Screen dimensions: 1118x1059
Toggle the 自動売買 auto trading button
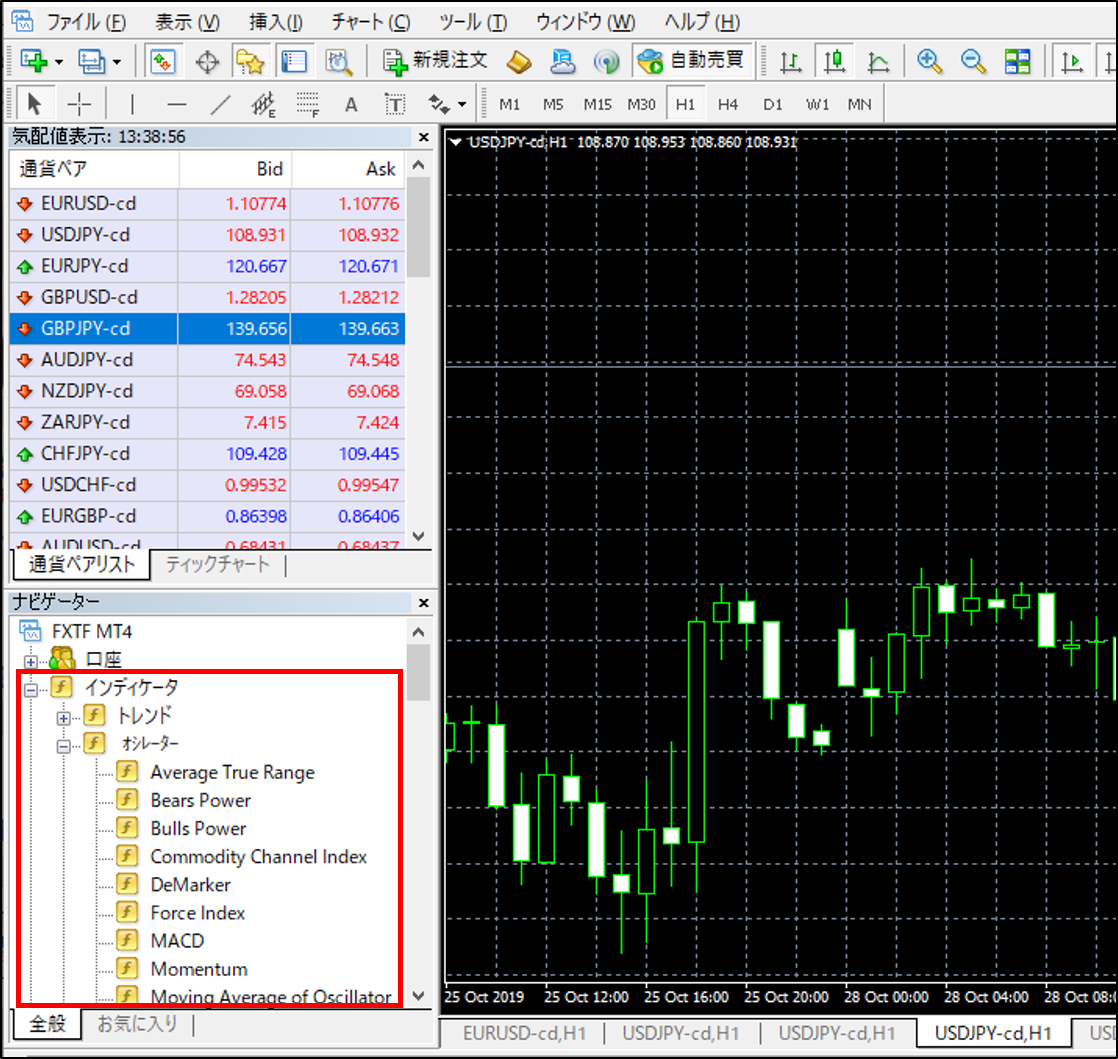coord(690,61)
